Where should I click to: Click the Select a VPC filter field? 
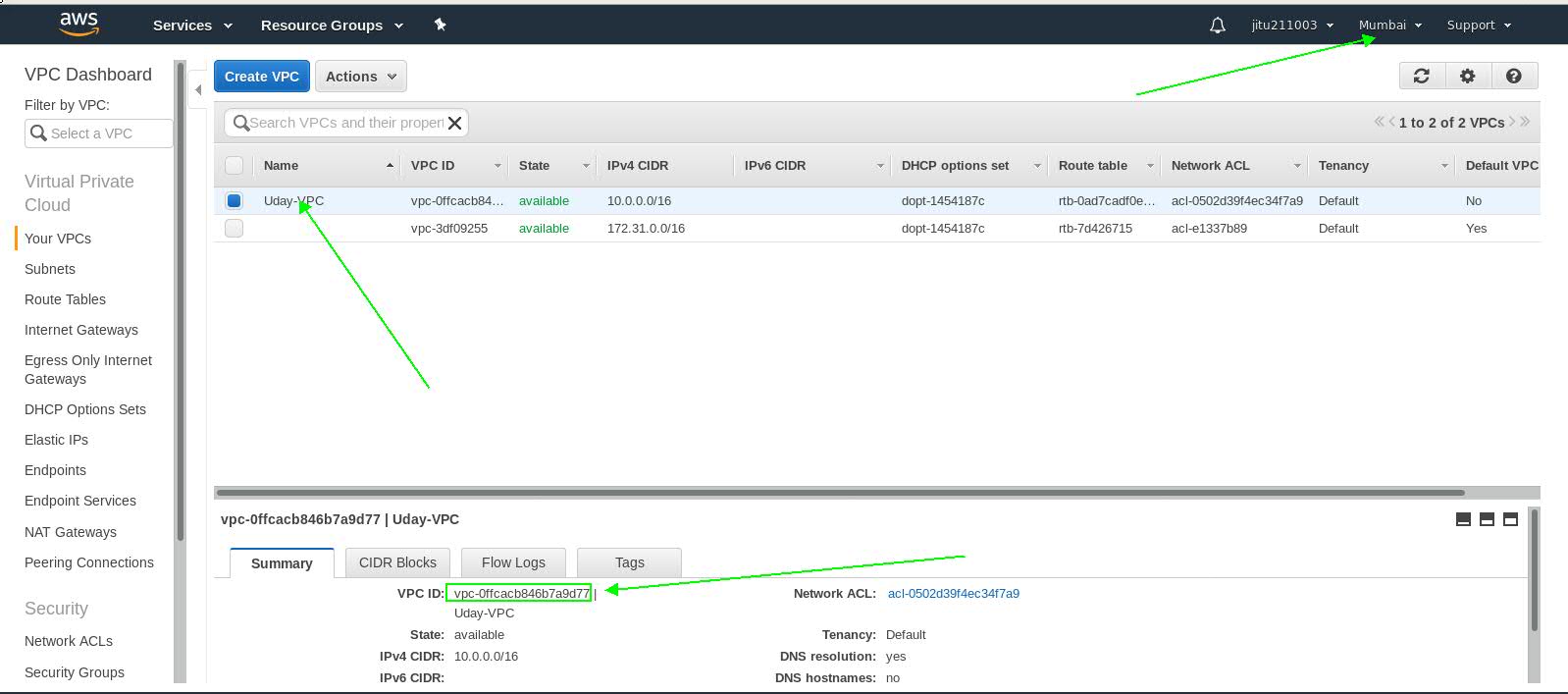click(x=98, y=133)
